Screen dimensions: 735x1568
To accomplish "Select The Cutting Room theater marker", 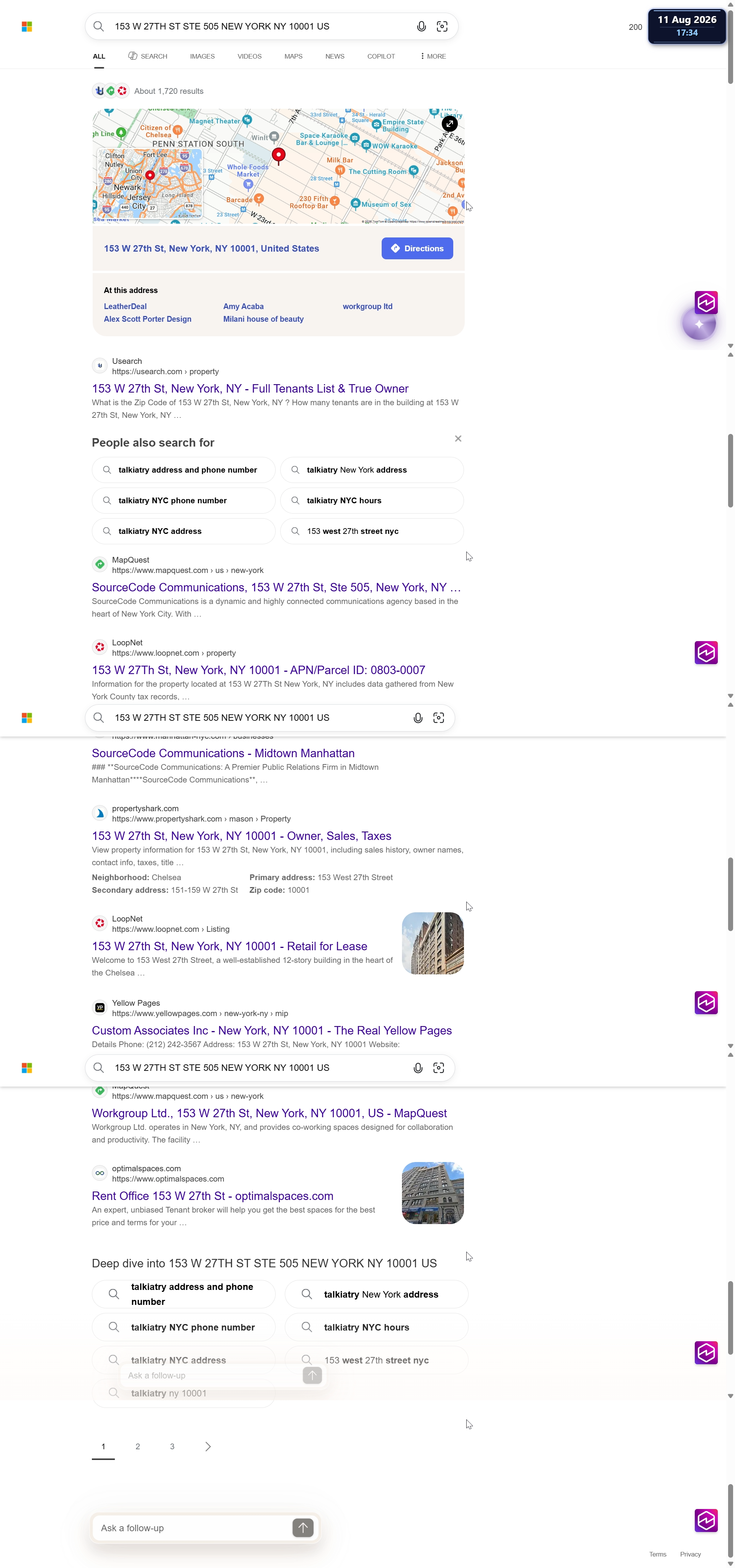I will [x=414, y=170].
